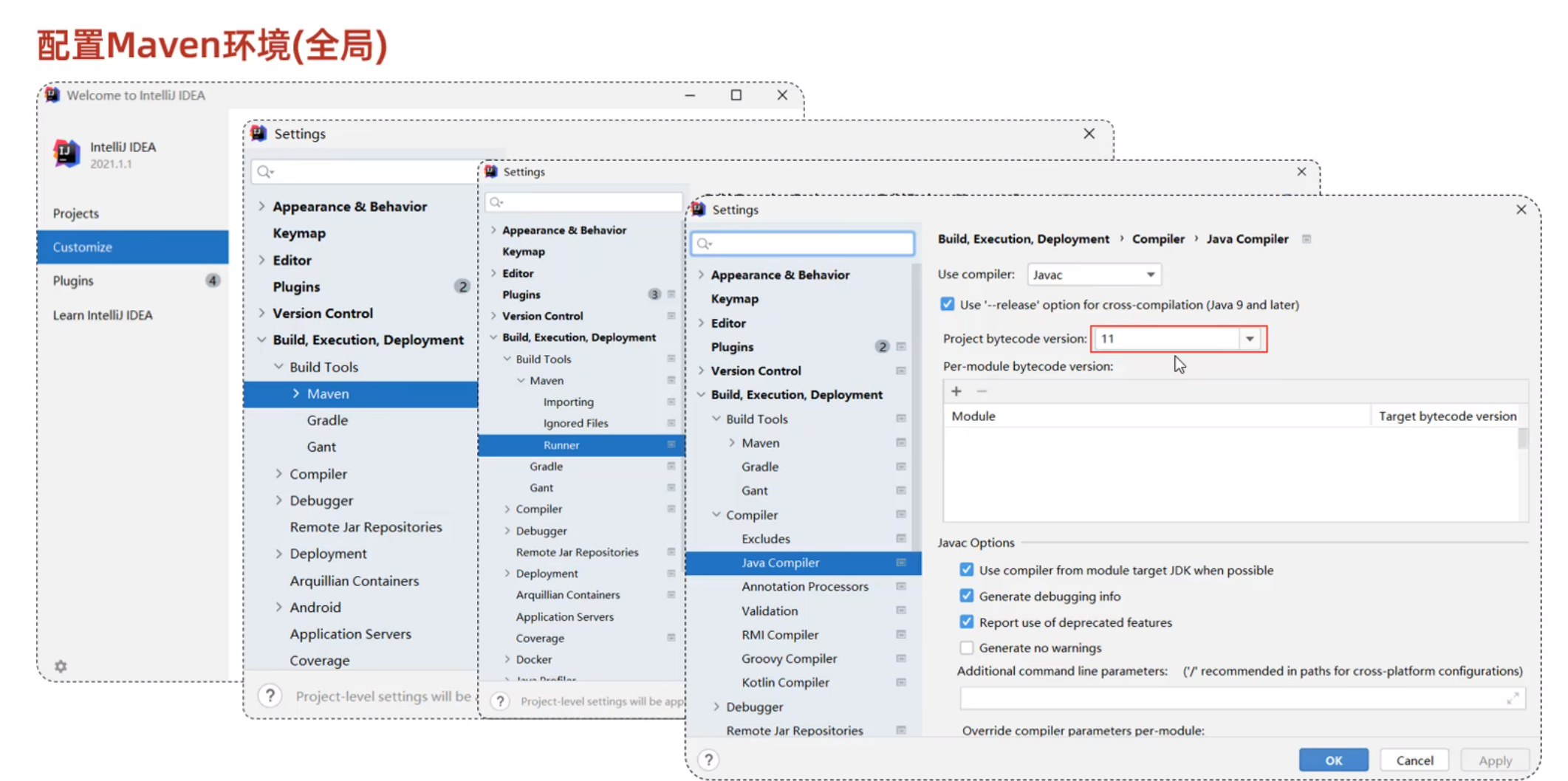The width and height of the screenshot is (1568, 781).
Task: Click the settings gear icon on Welcome screen
Action: click(60, 666)
